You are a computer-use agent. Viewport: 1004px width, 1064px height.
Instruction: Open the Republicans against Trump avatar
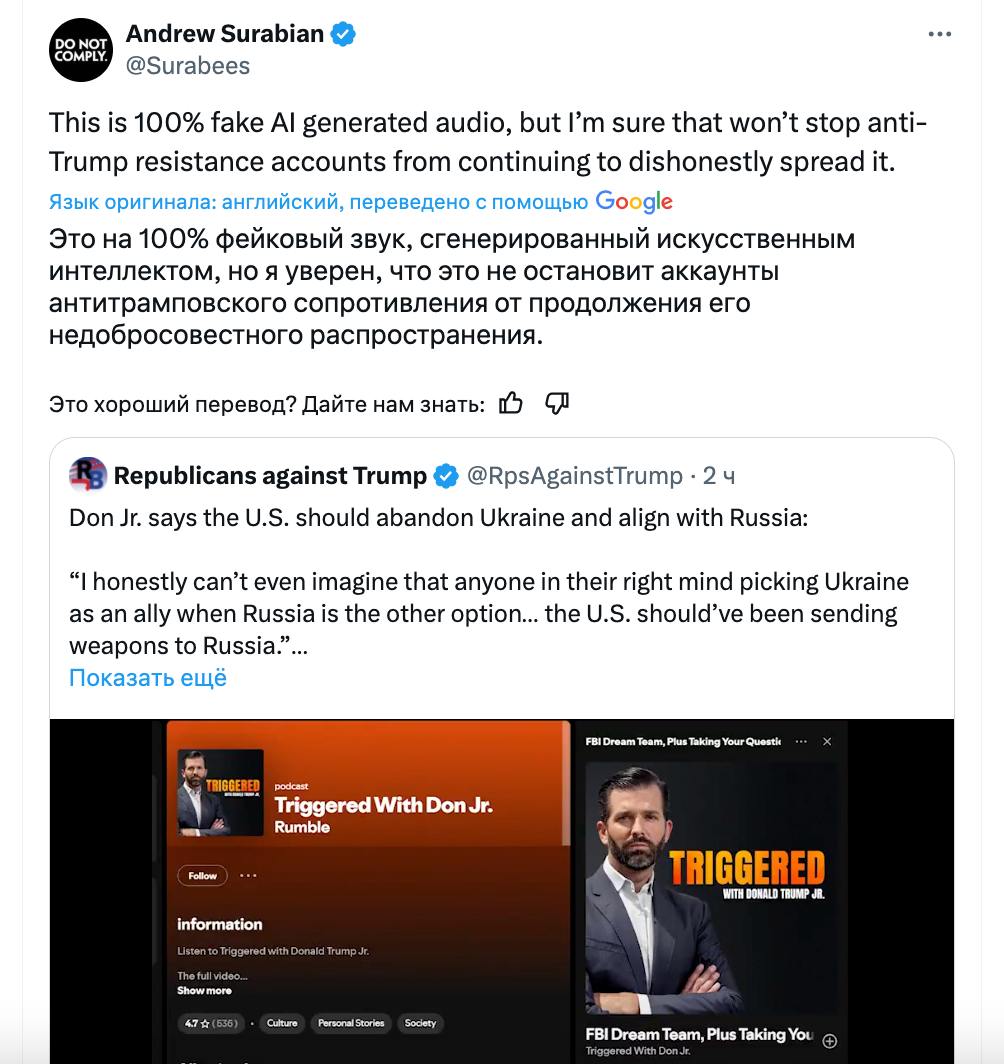point(88,475)
